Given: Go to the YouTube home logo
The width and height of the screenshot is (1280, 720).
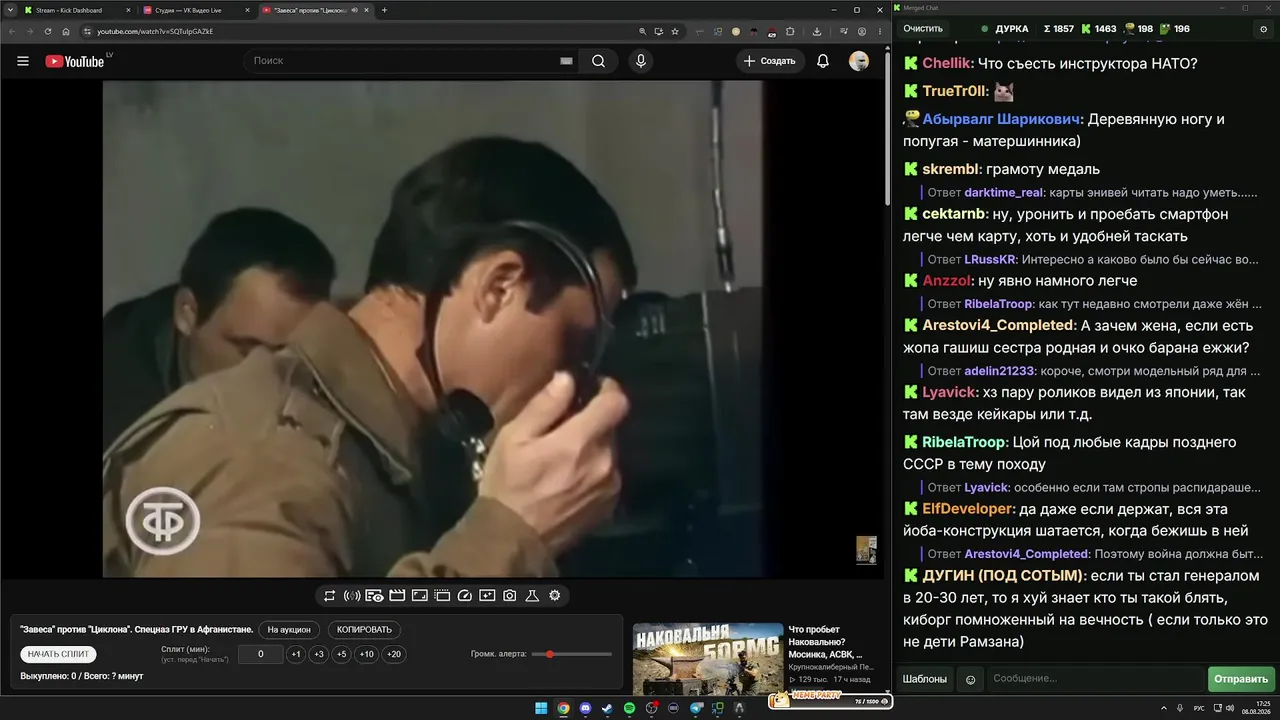Looking at the screenshot, I should (75, 61).
